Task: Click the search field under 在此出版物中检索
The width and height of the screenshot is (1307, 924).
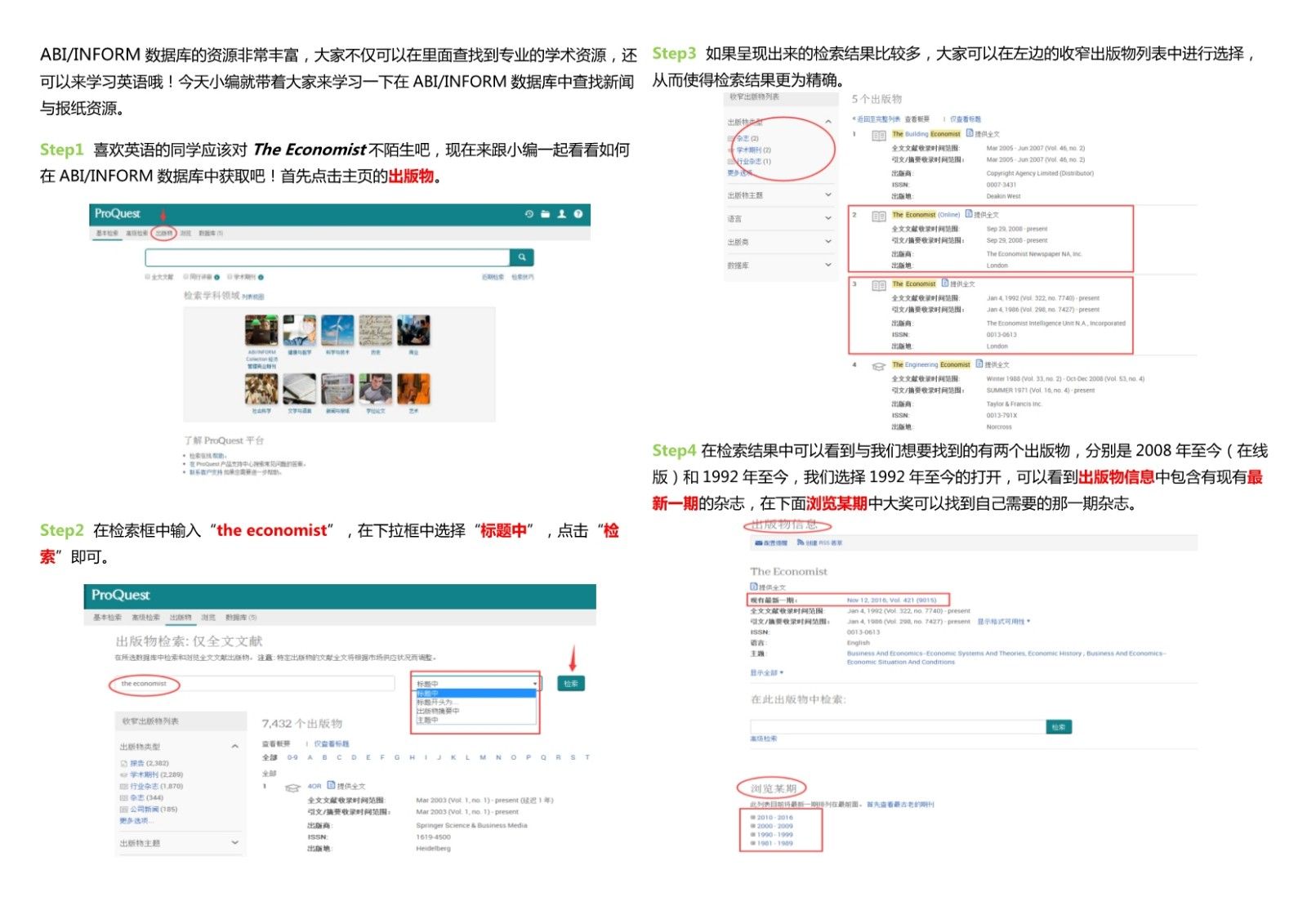Action: tap(898, 727)
